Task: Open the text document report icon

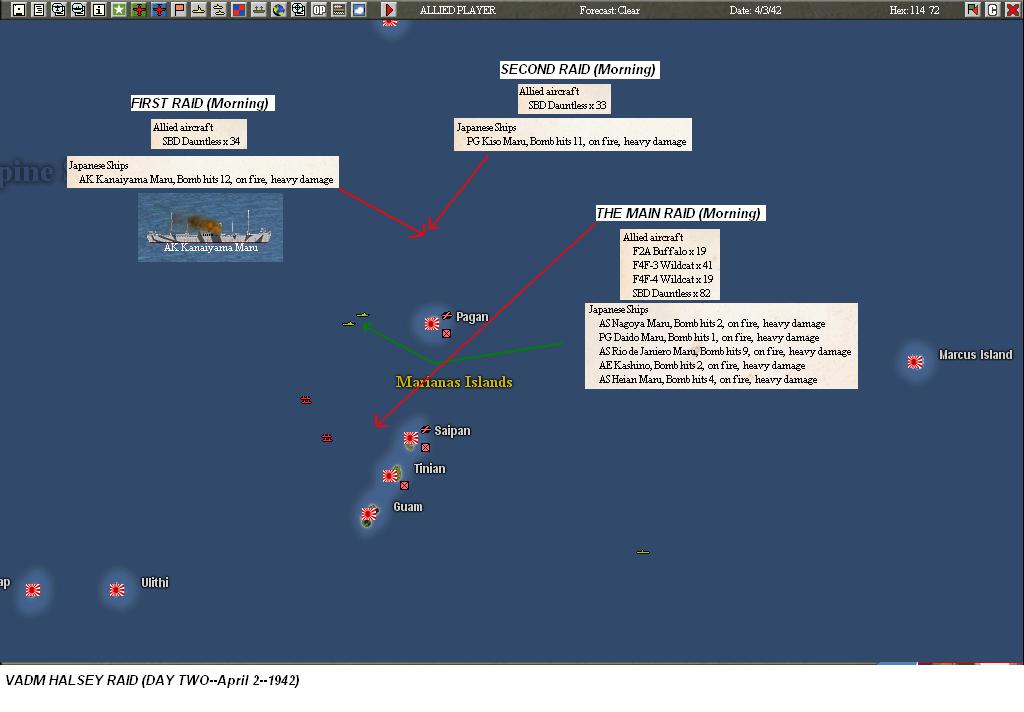Action: tap(39, 10)
